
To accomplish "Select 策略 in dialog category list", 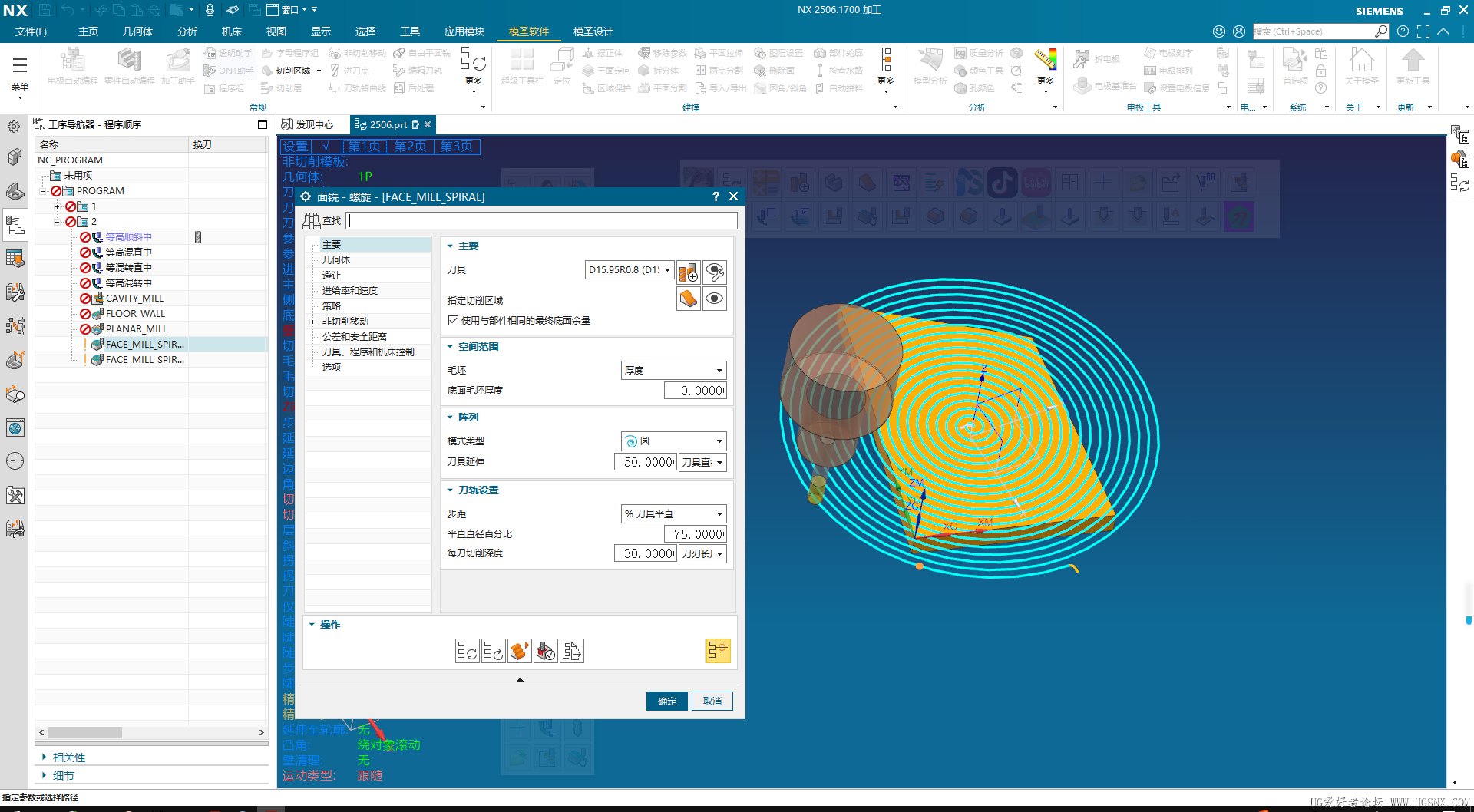I will [332, 306].
